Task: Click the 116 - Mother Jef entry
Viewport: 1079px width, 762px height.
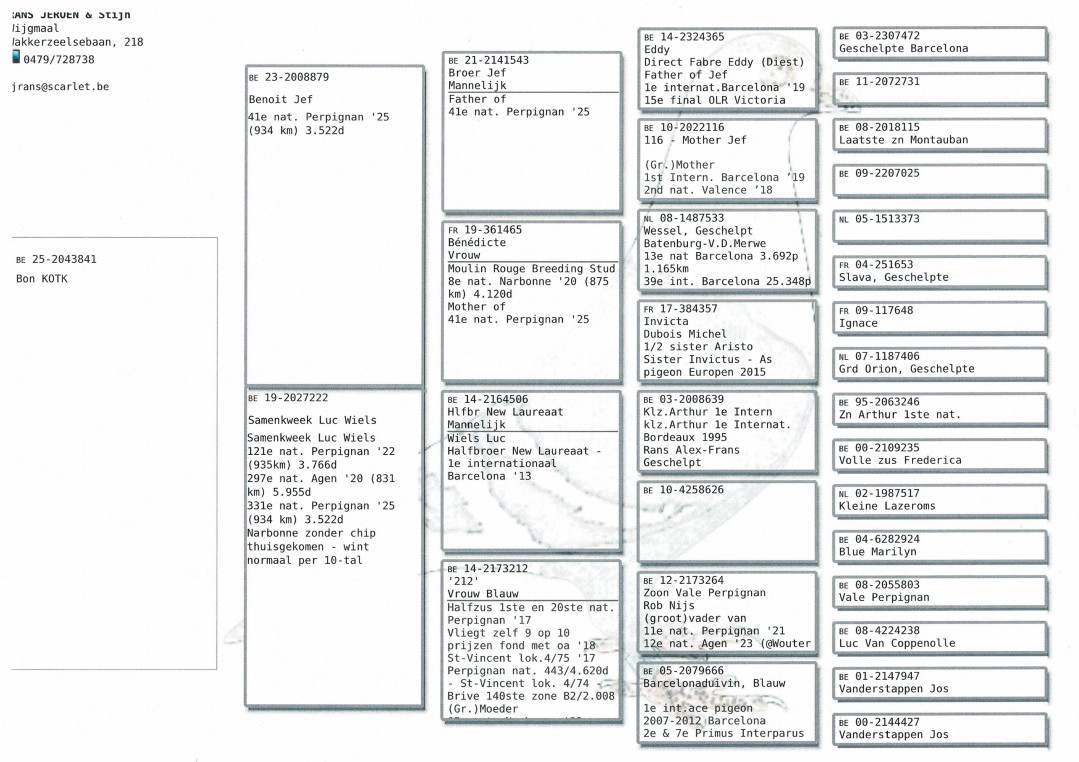Action: [728, 159]
